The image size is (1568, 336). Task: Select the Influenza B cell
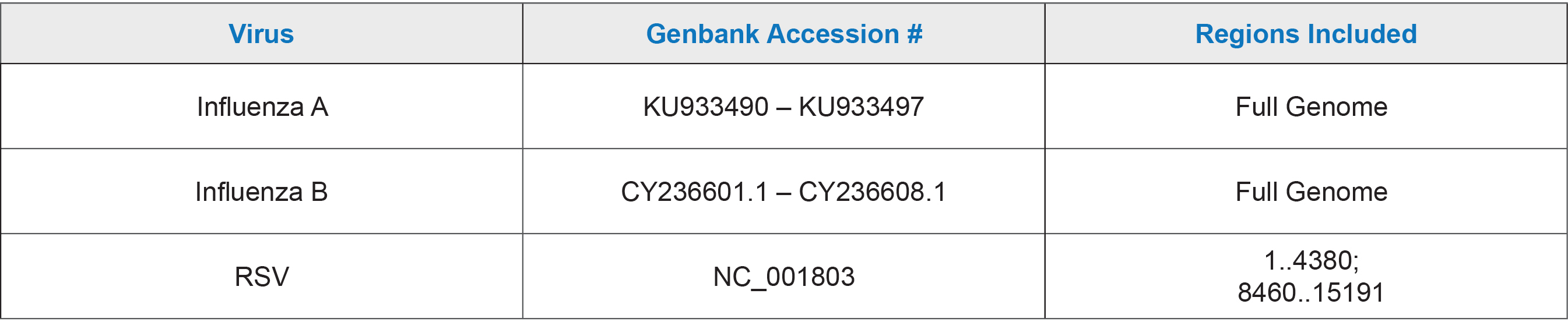(x=262, y=192)
